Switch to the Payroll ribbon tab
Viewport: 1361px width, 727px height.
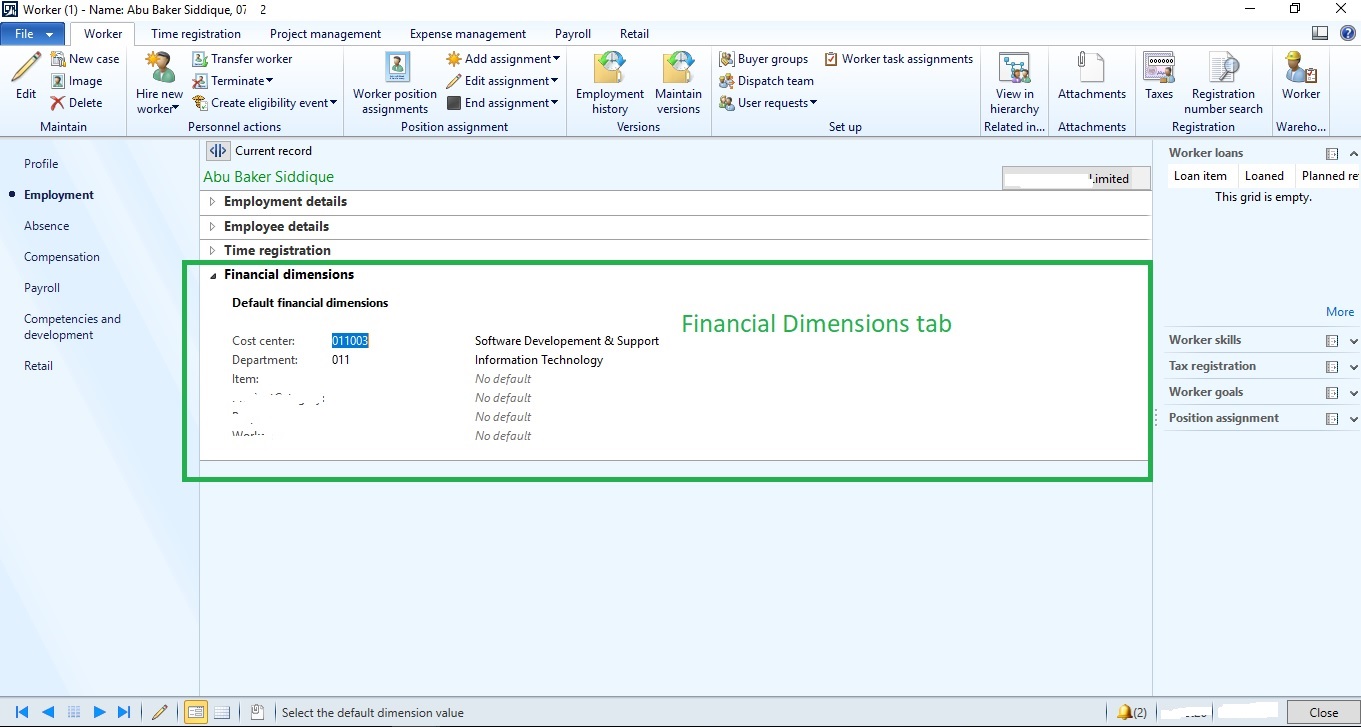point(573,34)
